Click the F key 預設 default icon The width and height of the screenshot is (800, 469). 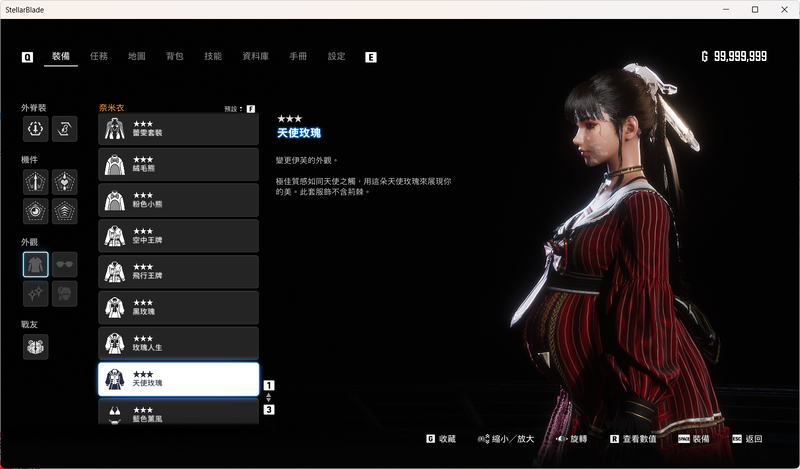[251, 109]
